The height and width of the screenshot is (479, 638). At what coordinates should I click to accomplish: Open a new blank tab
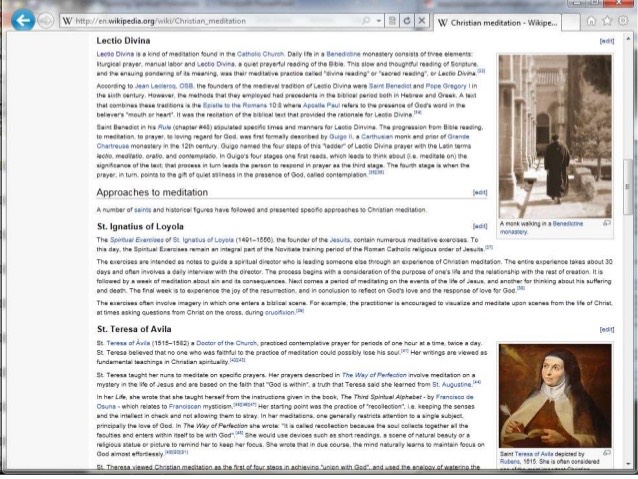pos(571,23)
